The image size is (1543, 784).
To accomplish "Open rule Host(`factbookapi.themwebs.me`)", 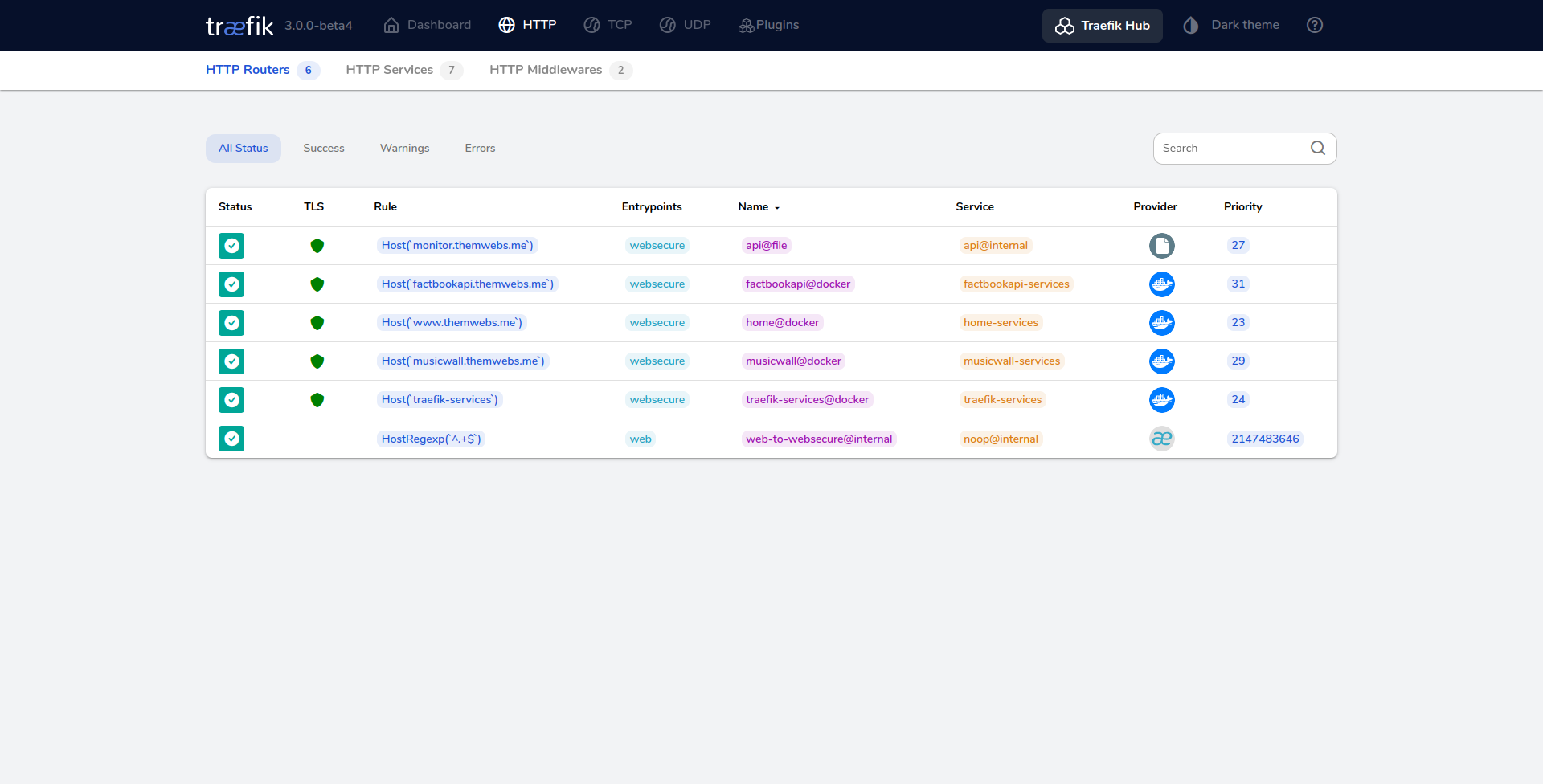I will [x=468, y=284].
